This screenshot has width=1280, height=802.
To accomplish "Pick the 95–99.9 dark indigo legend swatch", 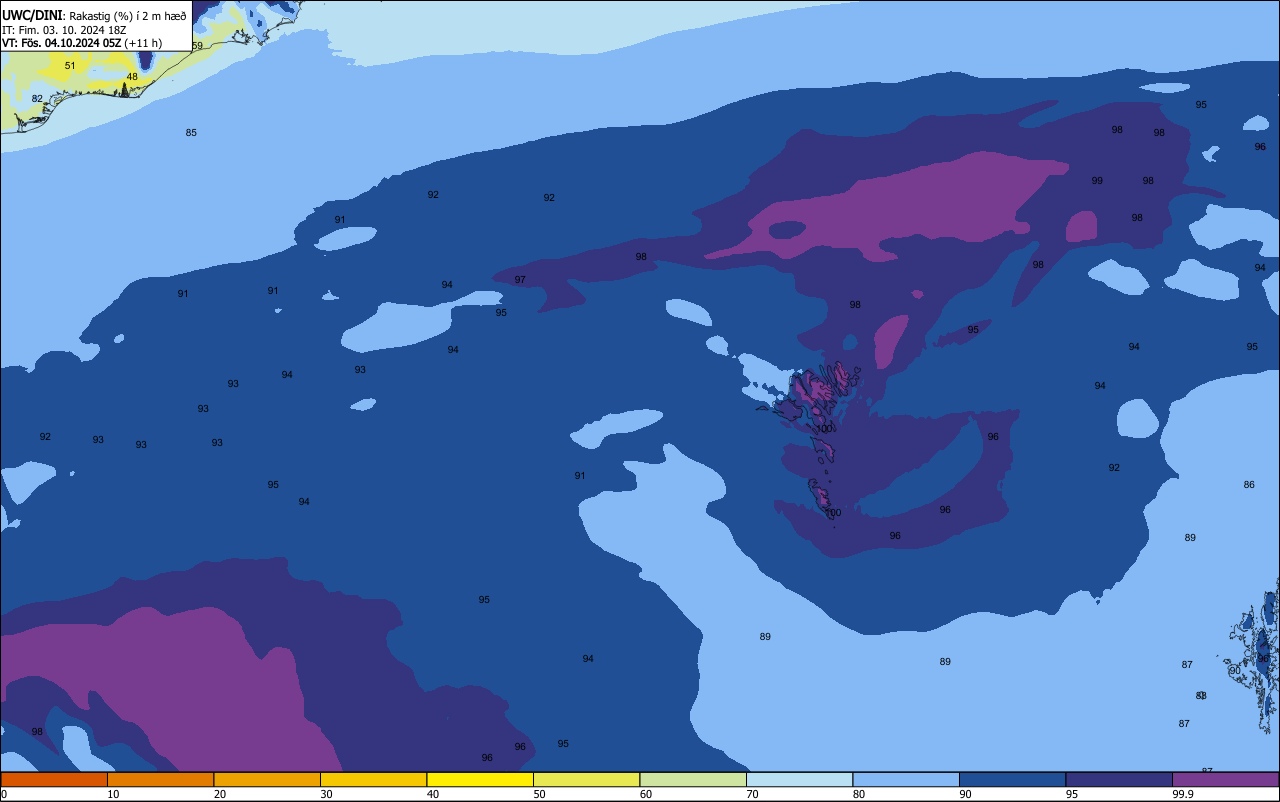I will [x=1119, y=779].
